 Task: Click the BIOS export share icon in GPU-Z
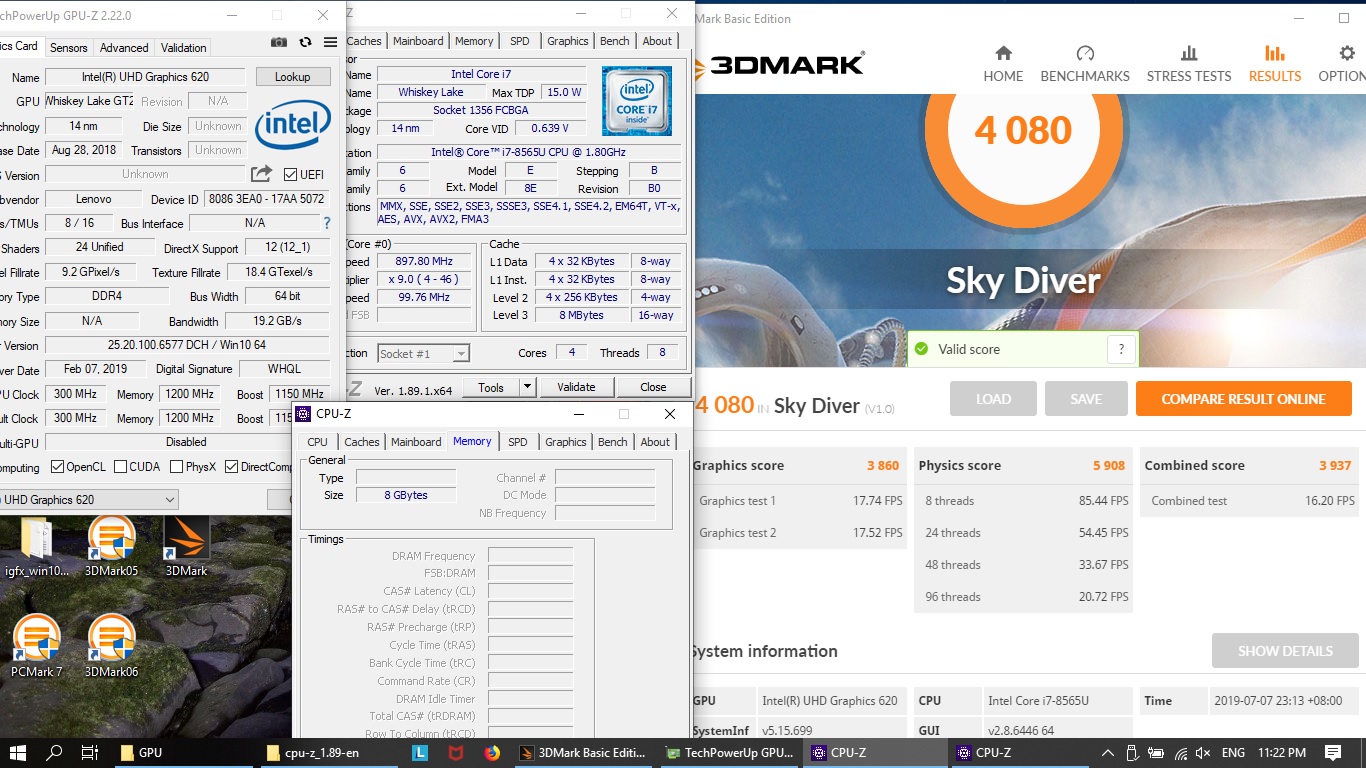pos(261,174)
